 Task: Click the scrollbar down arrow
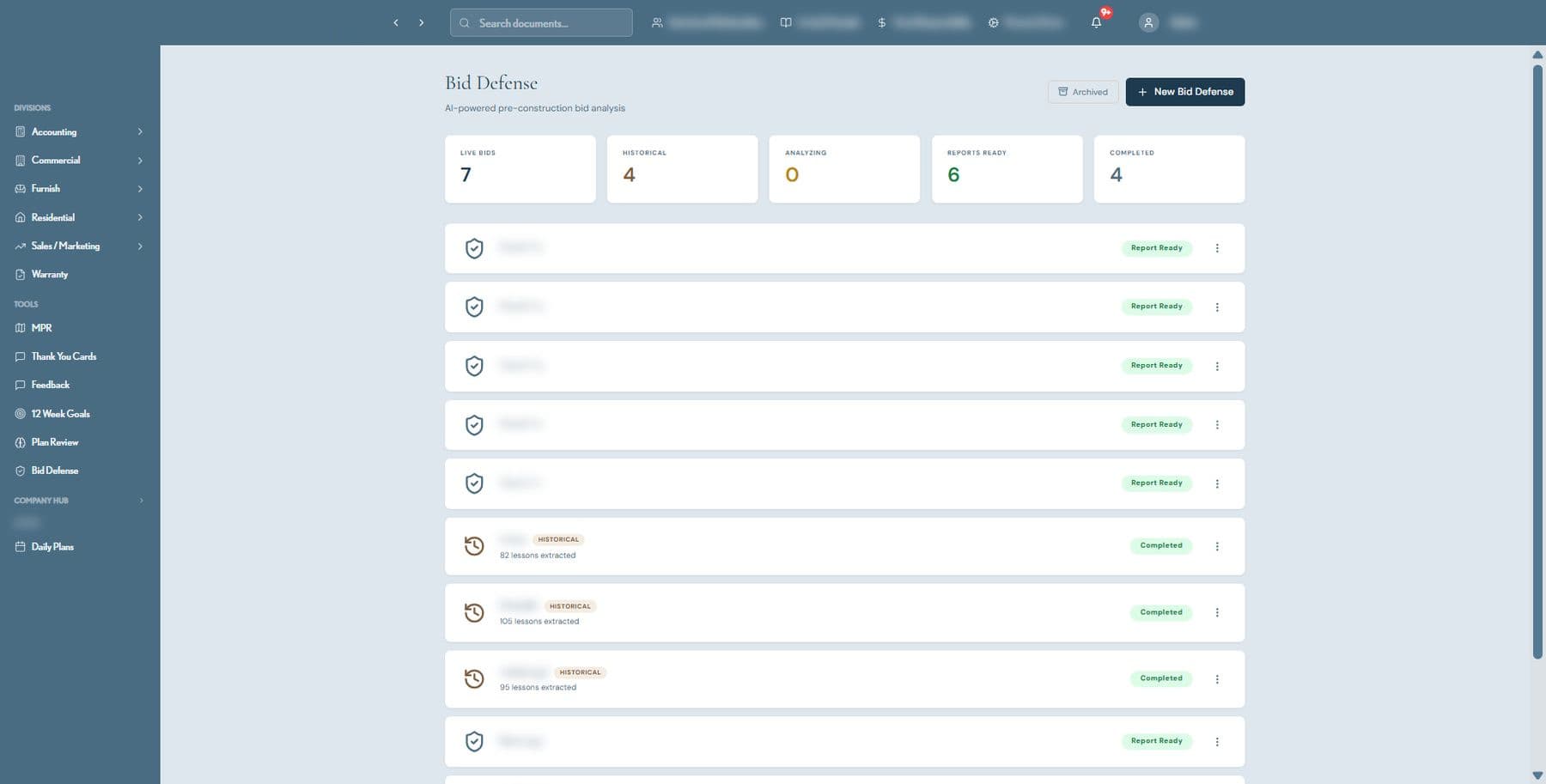tap(1537, 775)
